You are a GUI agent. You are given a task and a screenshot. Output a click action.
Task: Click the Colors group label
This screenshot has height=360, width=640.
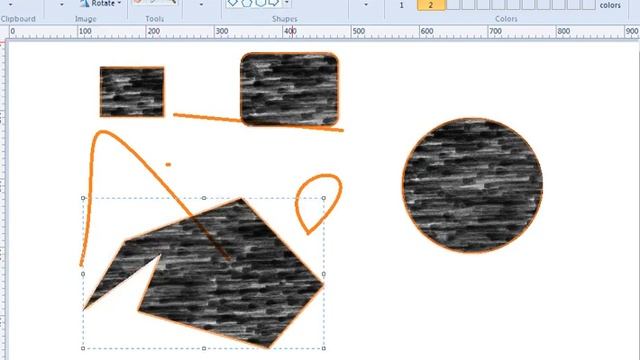506,19
